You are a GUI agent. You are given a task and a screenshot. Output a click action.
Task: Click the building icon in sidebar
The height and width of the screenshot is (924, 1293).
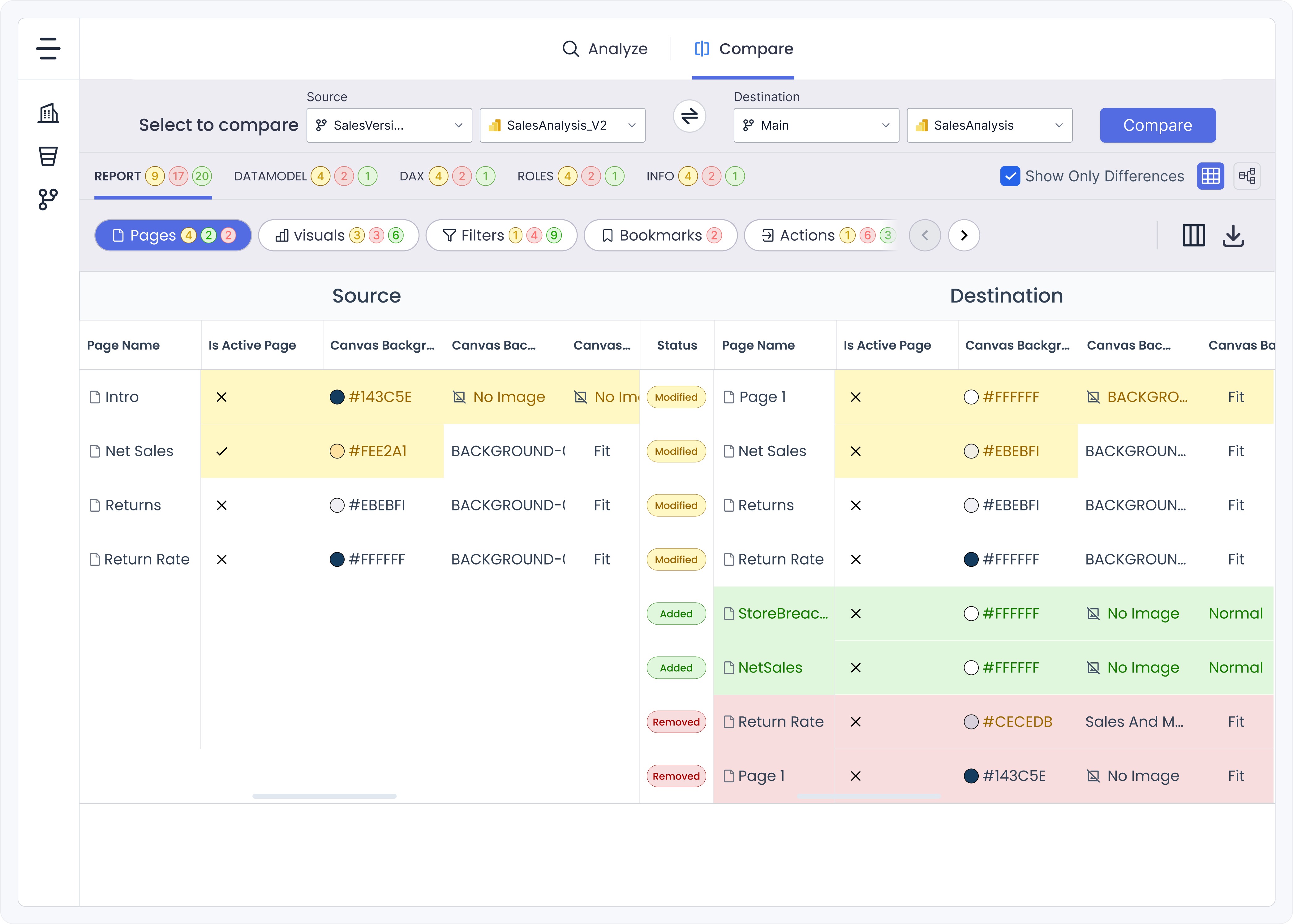[x=48, y=113]
